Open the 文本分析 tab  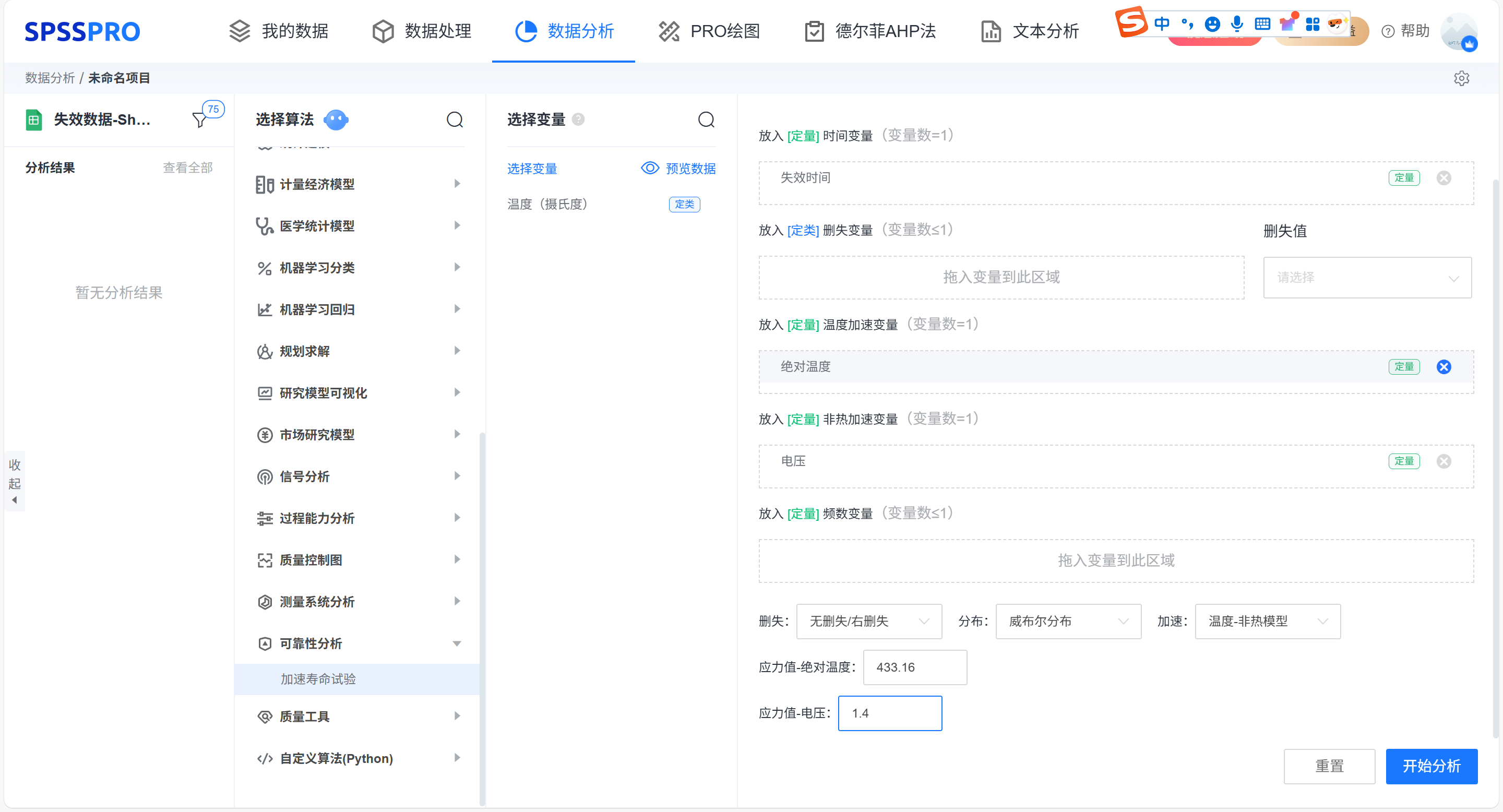point(1030,31)
